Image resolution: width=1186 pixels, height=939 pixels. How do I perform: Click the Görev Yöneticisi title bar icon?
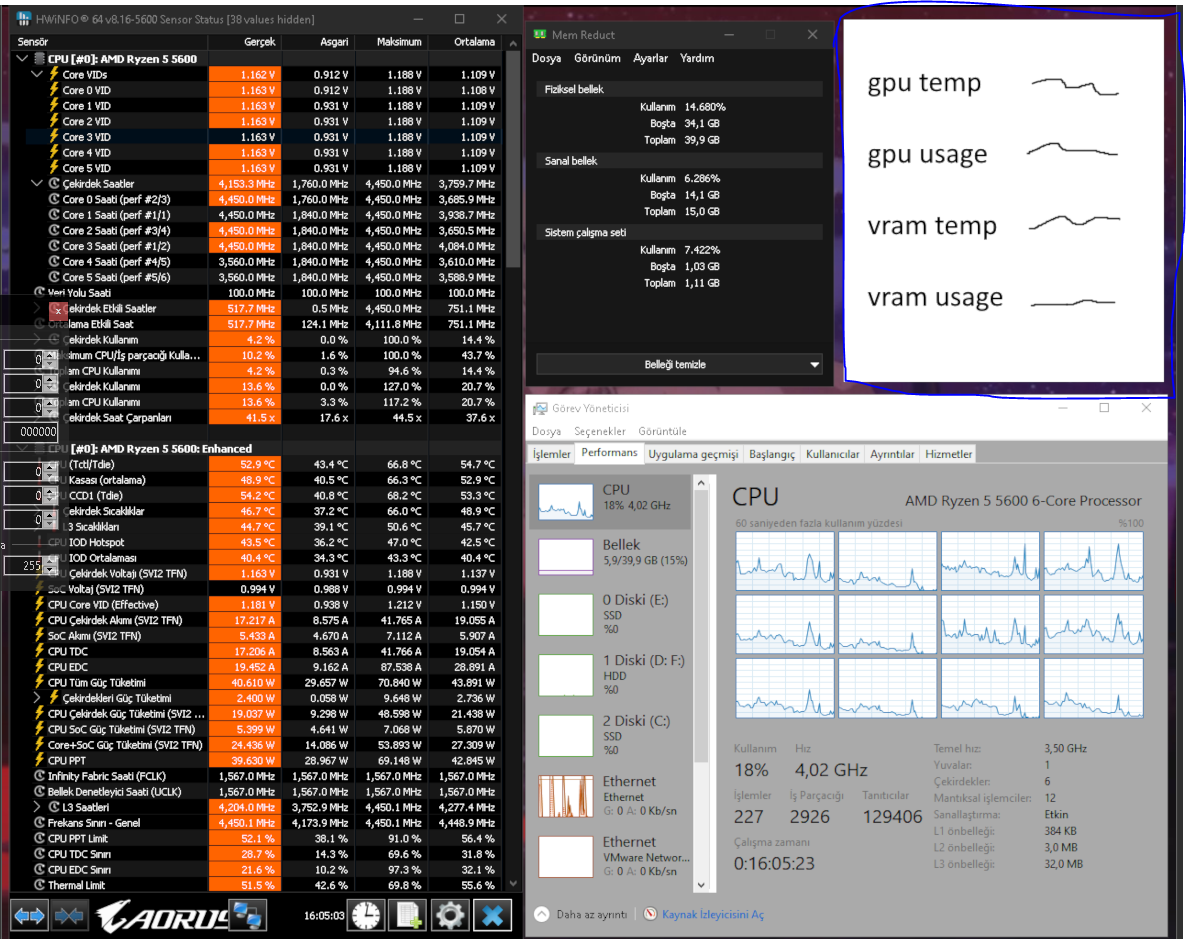(x=540, y=409)
